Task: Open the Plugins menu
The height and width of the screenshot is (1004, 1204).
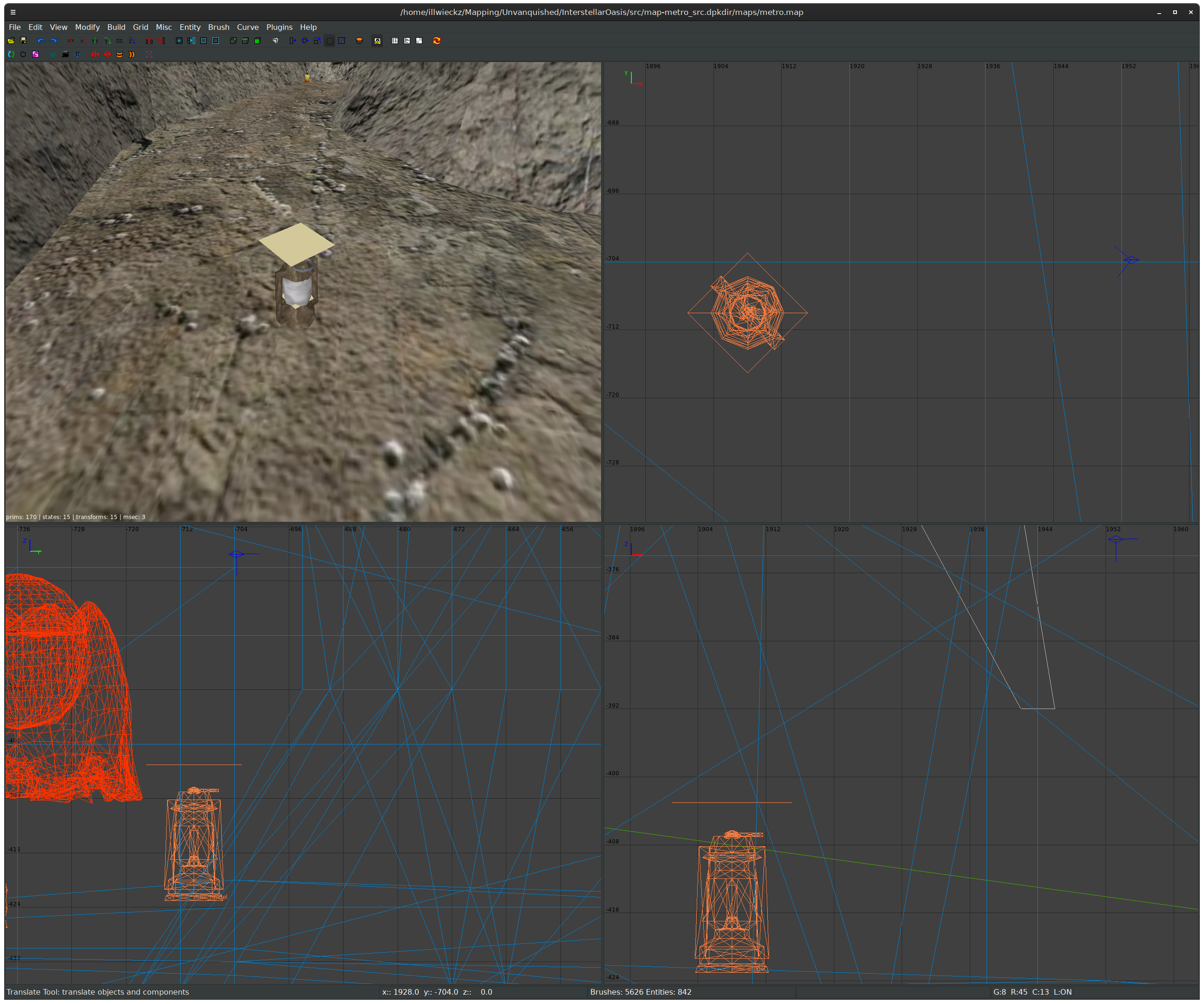Action: [279, 27]
